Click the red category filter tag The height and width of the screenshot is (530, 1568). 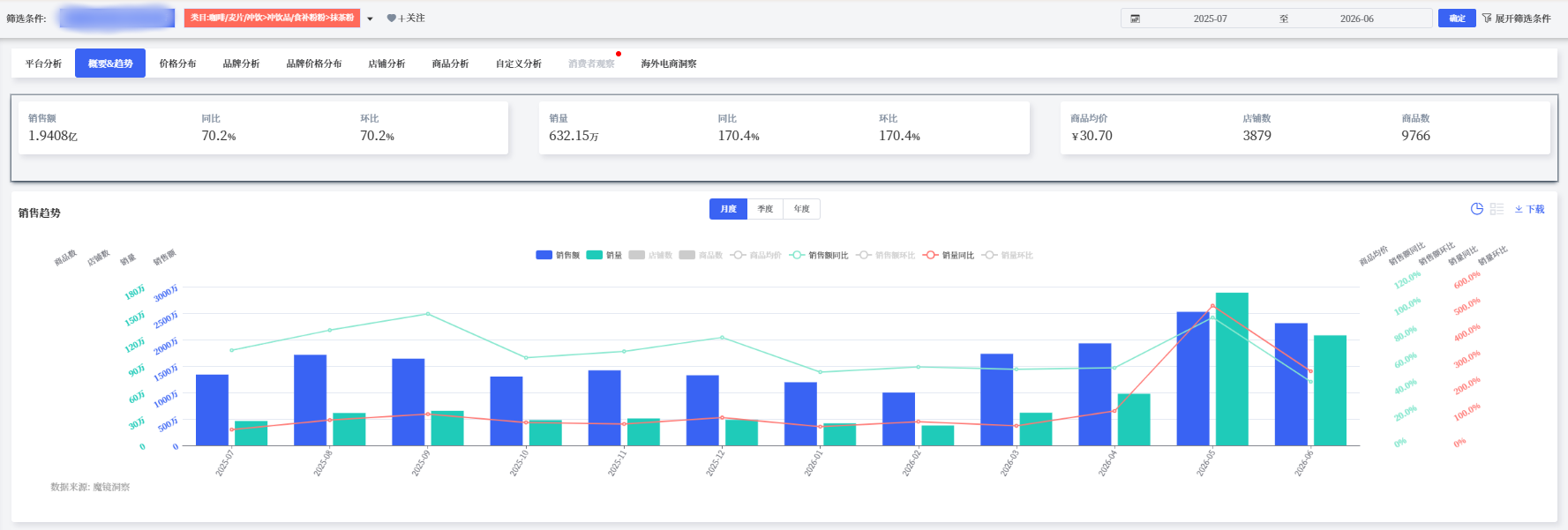[272, 18]
